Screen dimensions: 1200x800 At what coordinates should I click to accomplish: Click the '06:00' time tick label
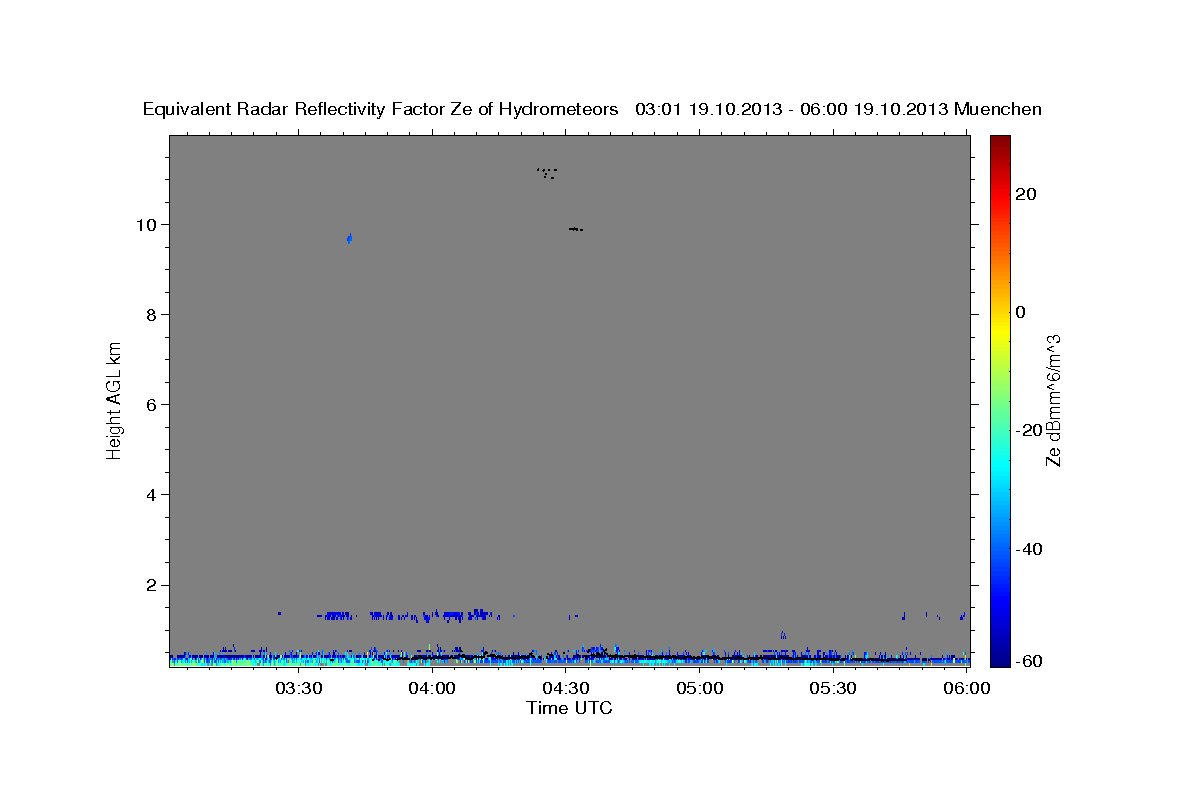click(x=967, y=688)
